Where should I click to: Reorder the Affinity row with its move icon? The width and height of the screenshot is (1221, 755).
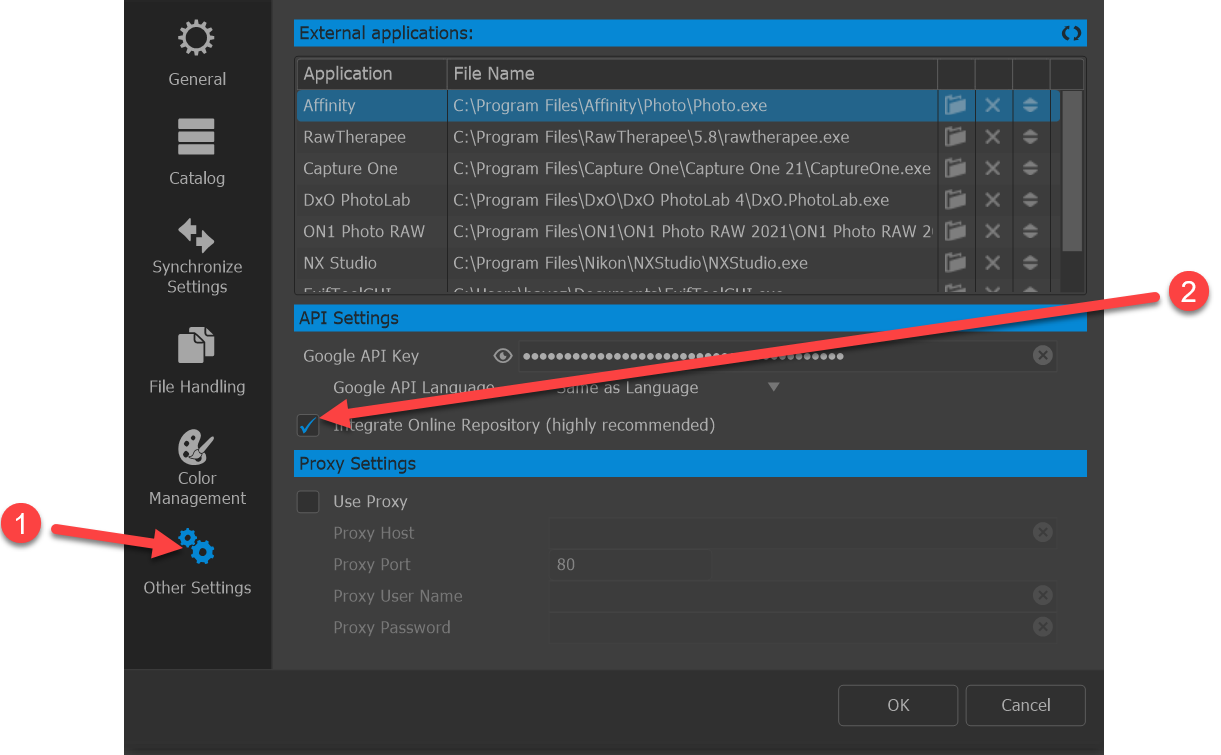pos(1030,105)
